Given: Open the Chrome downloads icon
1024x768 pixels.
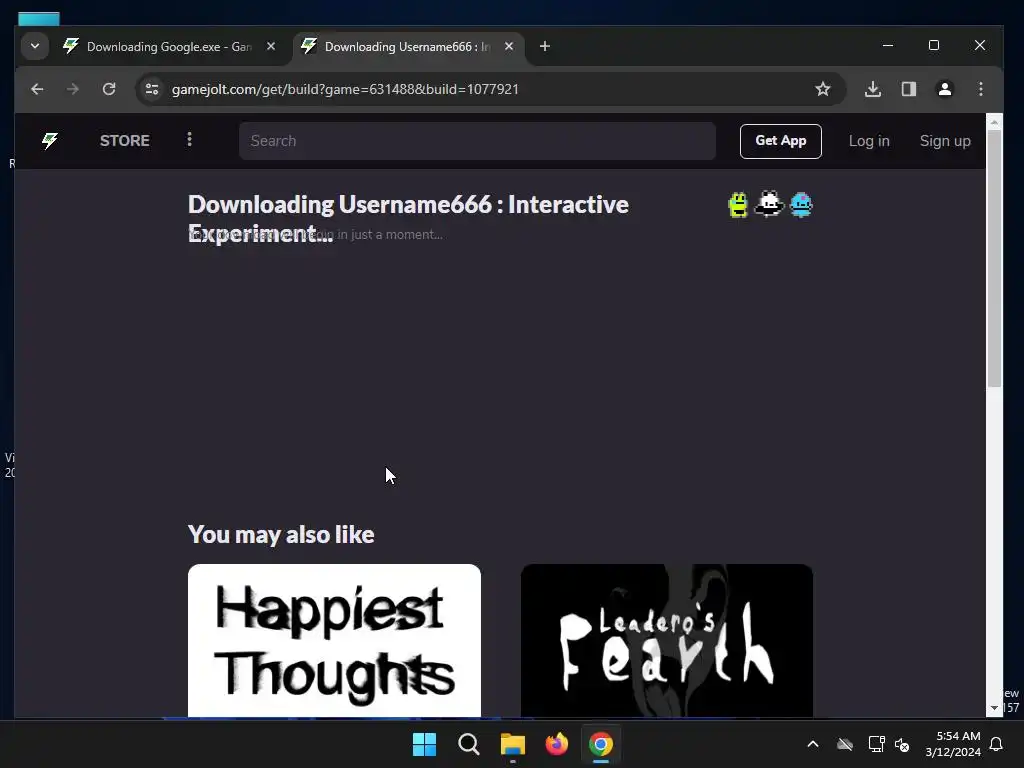Looking at the screenshot, I should pyautogui.click(x=872, y=89).
